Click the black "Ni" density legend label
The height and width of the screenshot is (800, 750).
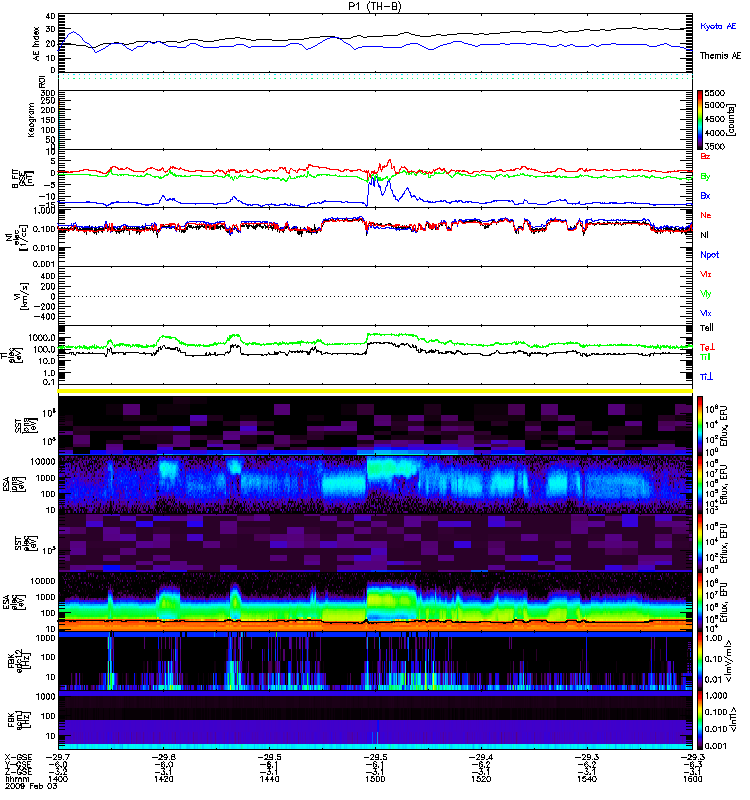point(704,235)
